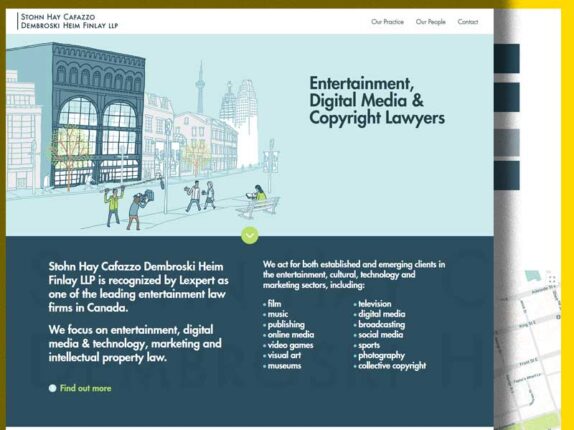Select the grey color swatch on right
The width and height of the screenshot is (574, 430).
[507, 142]
